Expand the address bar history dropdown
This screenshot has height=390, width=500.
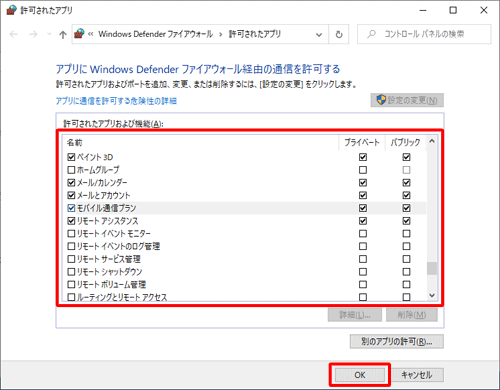pyautogui.click(x=319, y=34)
